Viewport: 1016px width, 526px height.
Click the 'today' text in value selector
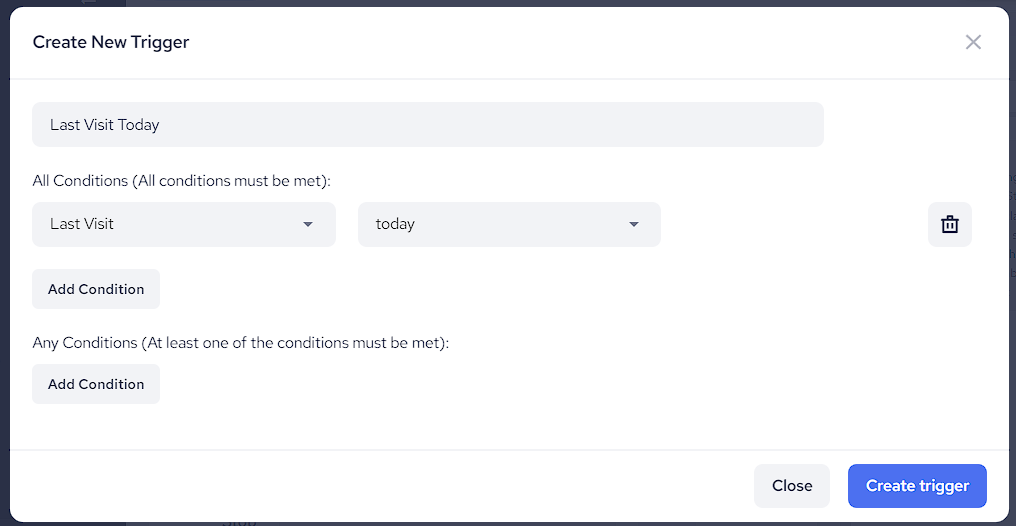point(395,224)
